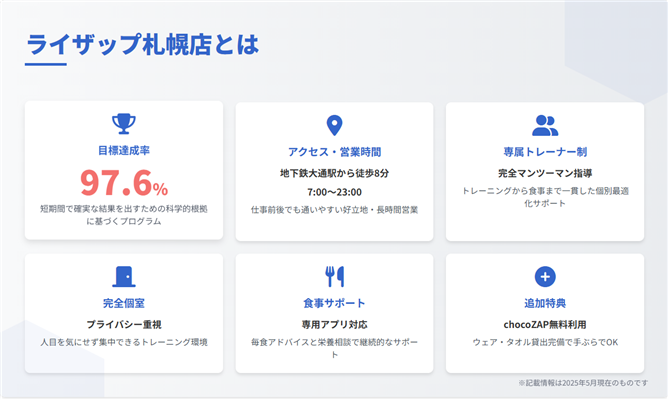
Task: Click the text 専用アプリ対応
Action: [x=334, y=325]
